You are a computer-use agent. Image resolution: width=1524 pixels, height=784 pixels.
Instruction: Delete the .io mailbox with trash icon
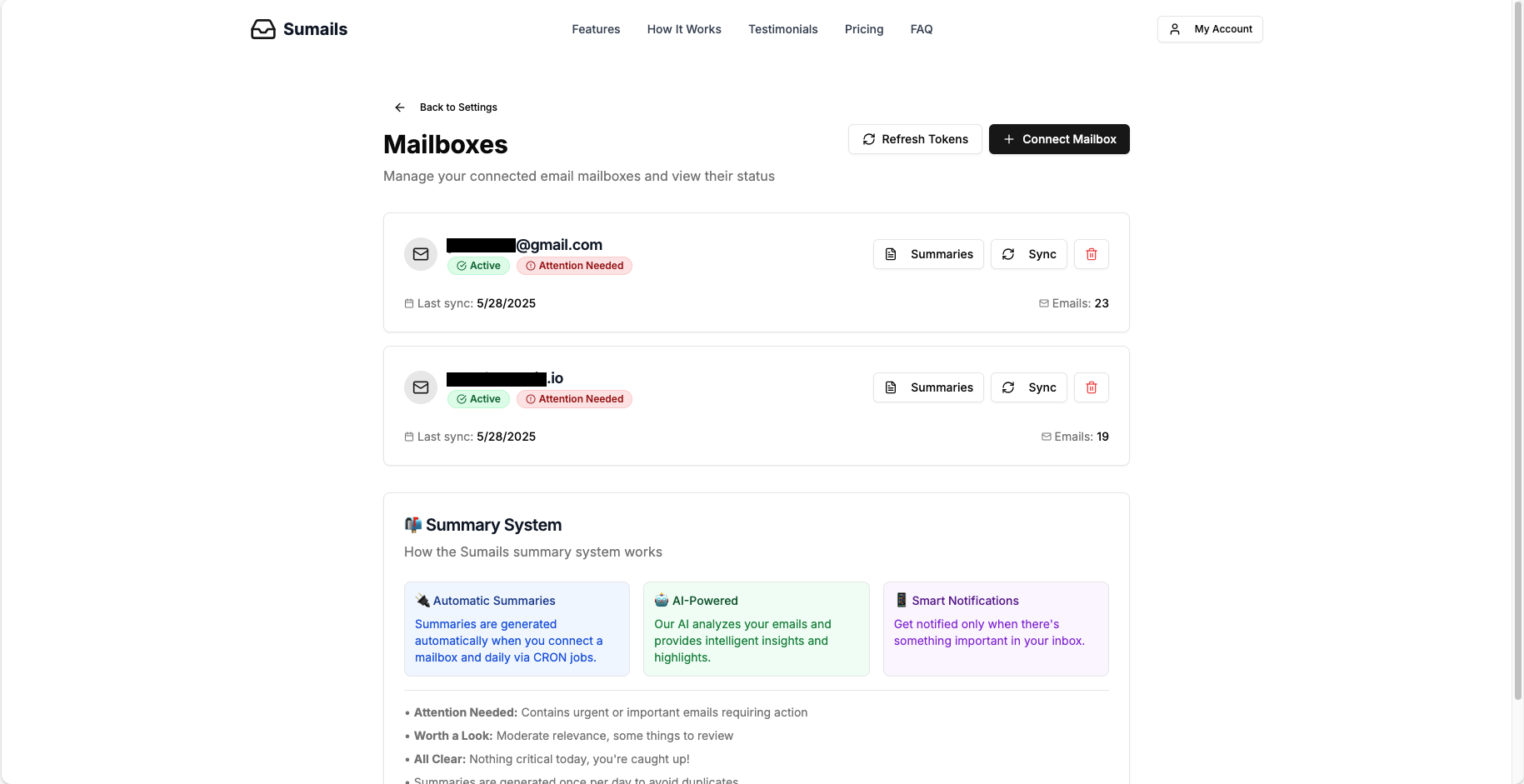point(1092,387)
